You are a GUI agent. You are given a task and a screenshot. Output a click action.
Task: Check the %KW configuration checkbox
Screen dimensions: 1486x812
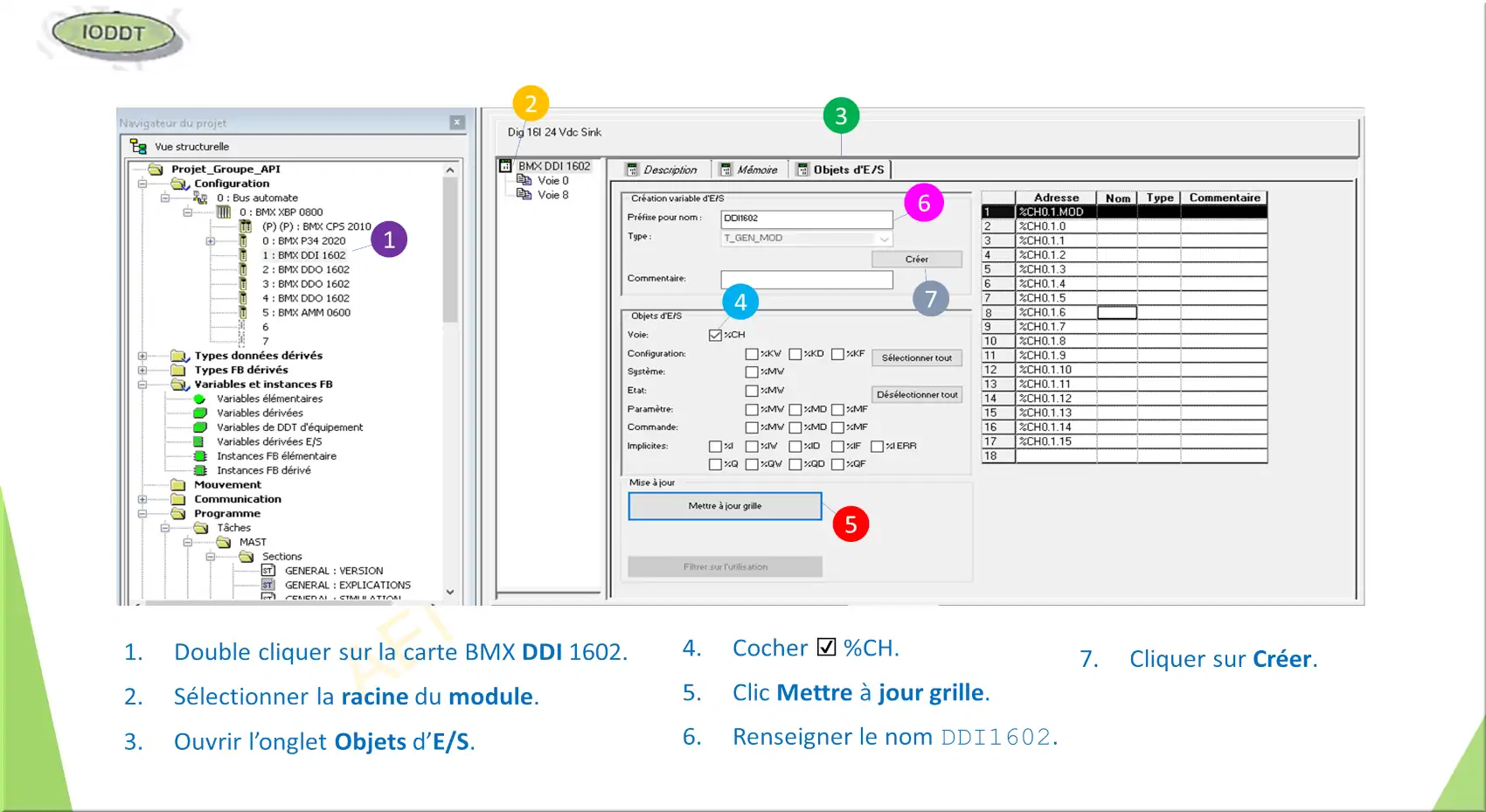(x=751, y=354)
